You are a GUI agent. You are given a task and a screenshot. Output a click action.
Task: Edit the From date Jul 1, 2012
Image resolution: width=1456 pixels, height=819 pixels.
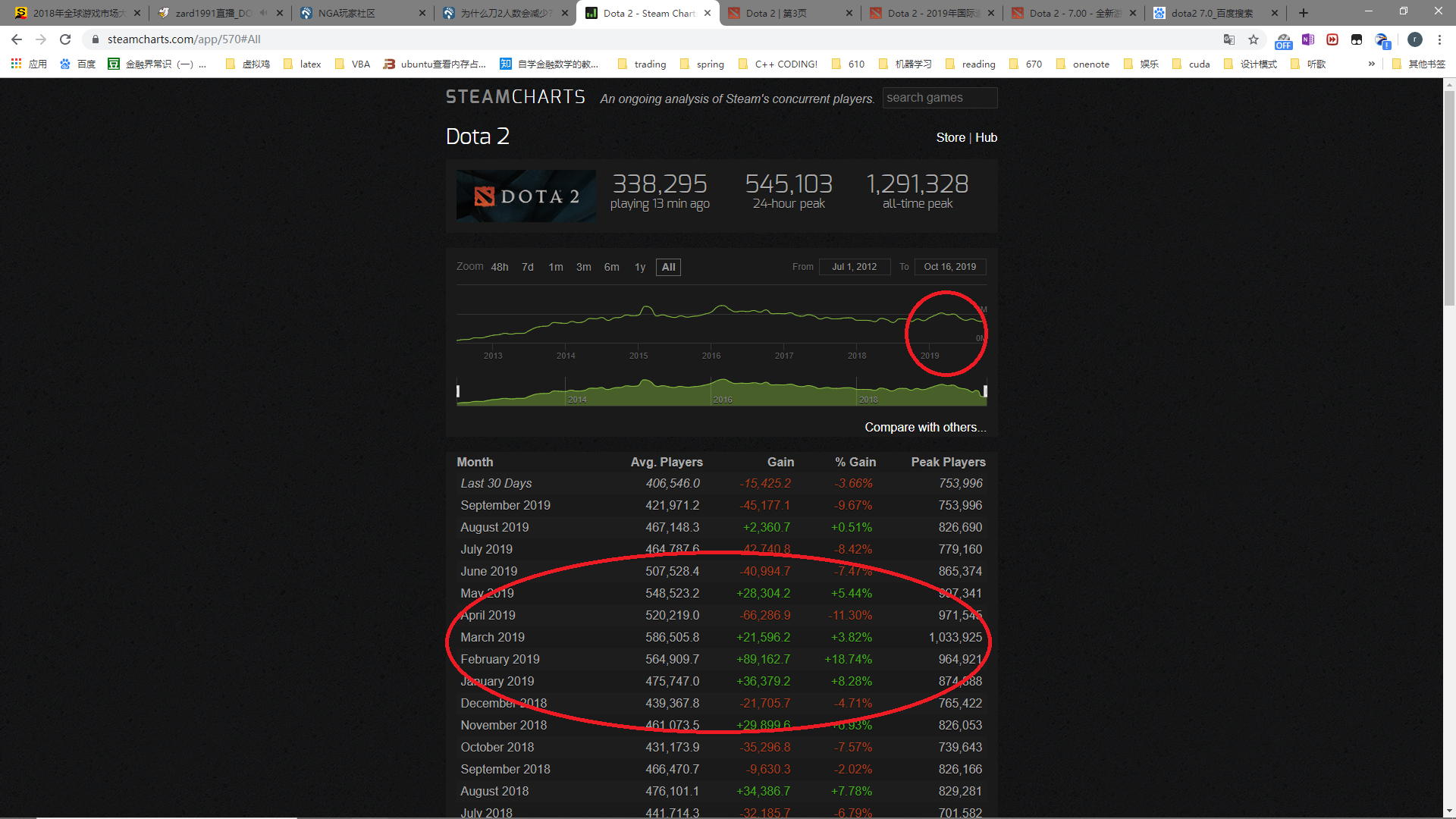(x=855, y=267)
